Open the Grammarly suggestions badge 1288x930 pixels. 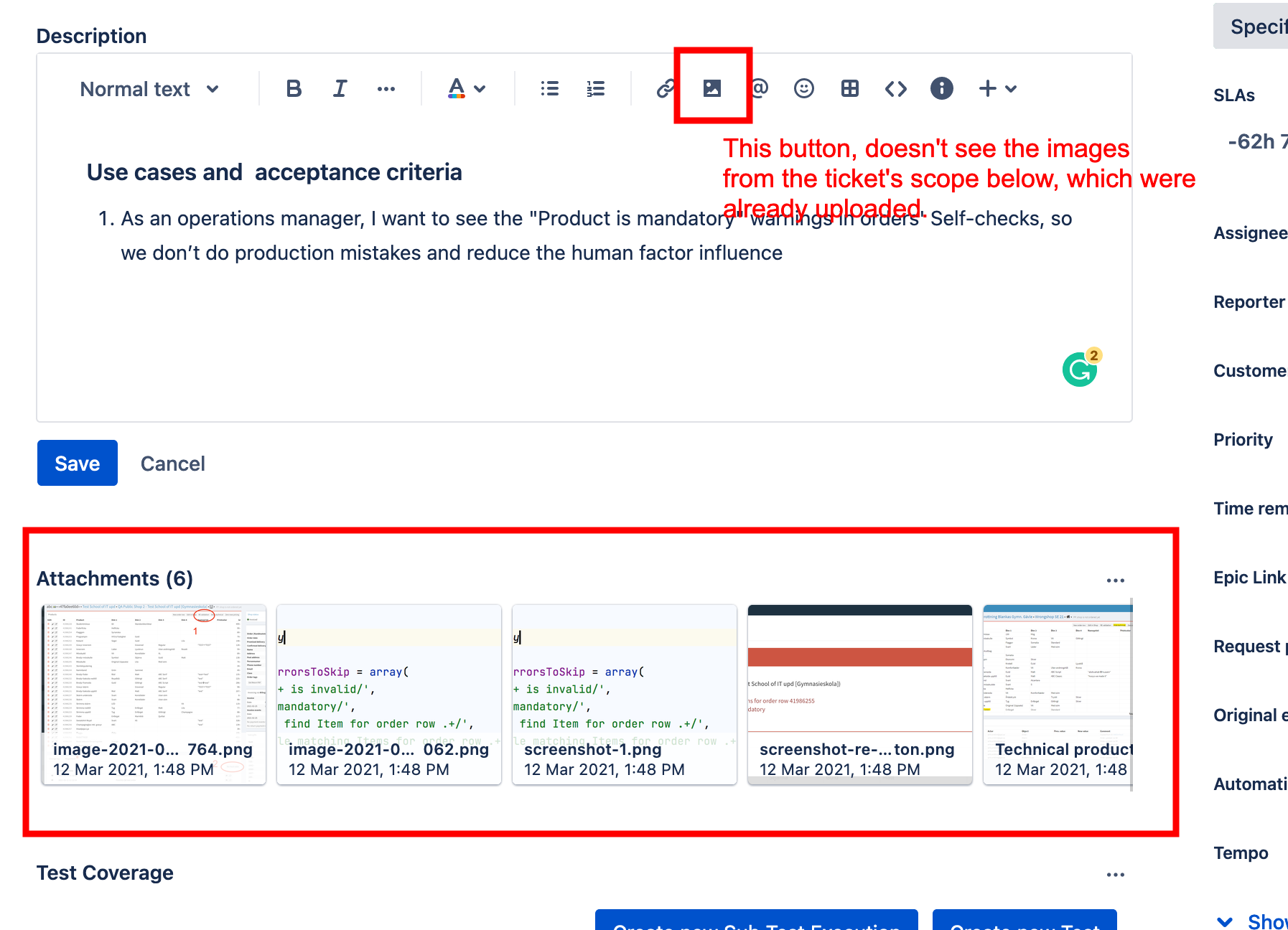click(x=1081, y=368)
